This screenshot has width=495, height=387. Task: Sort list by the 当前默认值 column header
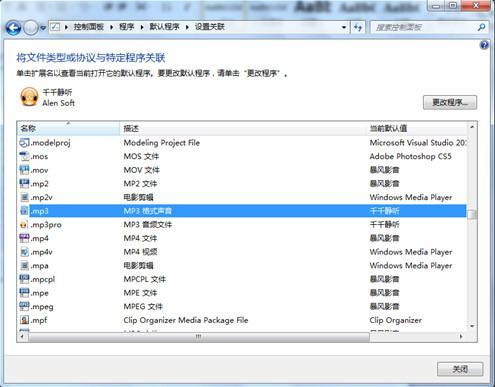point(417,128)
